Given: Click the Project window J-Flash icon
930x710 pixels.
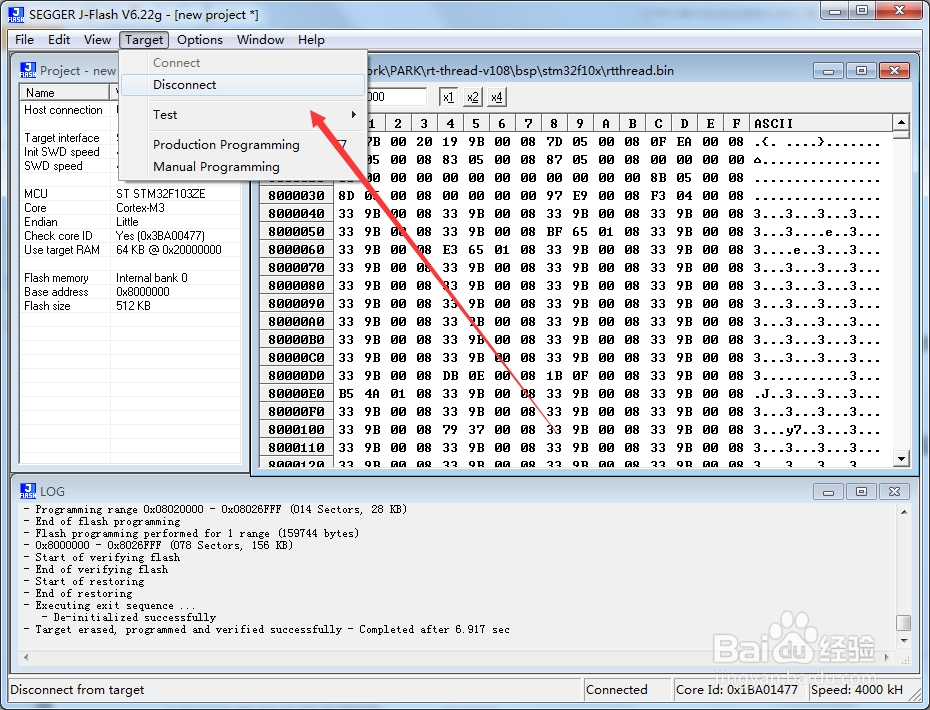Looking at the screenshot, I should (x=28, y=70).
